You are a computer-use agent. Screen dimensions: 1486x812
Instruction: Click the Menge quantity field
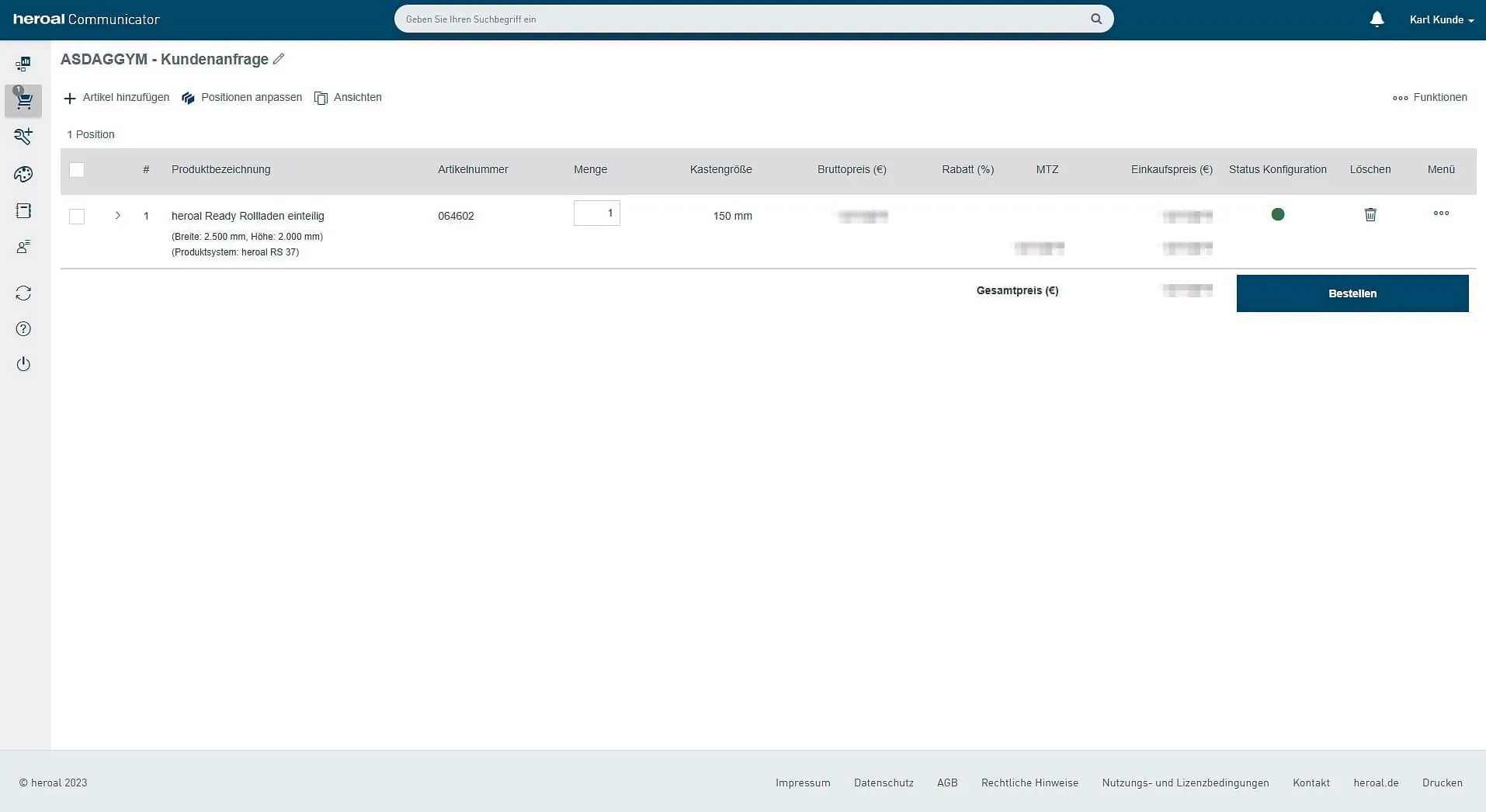(x=596, y=213)
